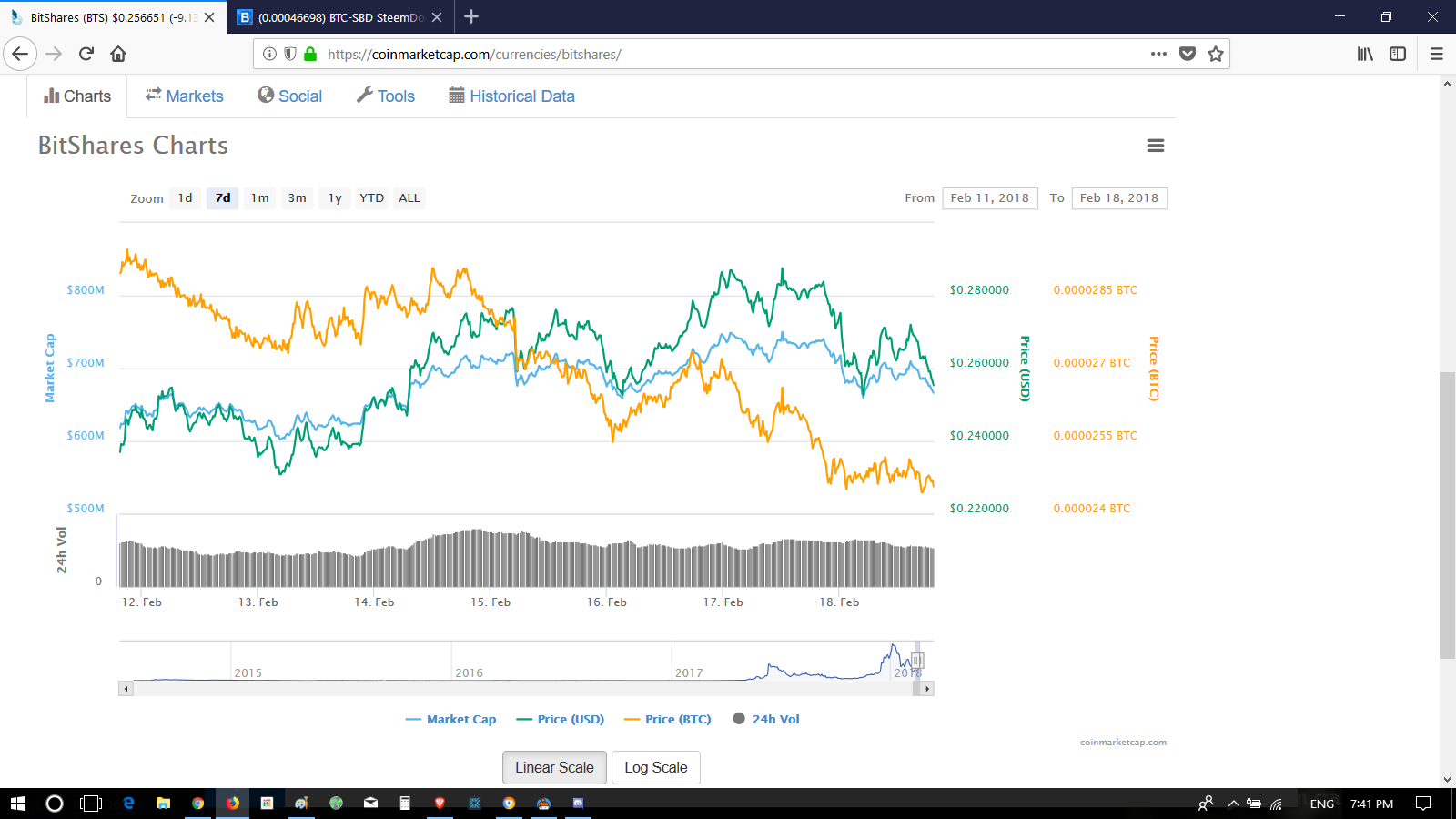Open the ENG input language selector
The width and height of the screenshot is (1456, 819).
(x=1322, y=804)
